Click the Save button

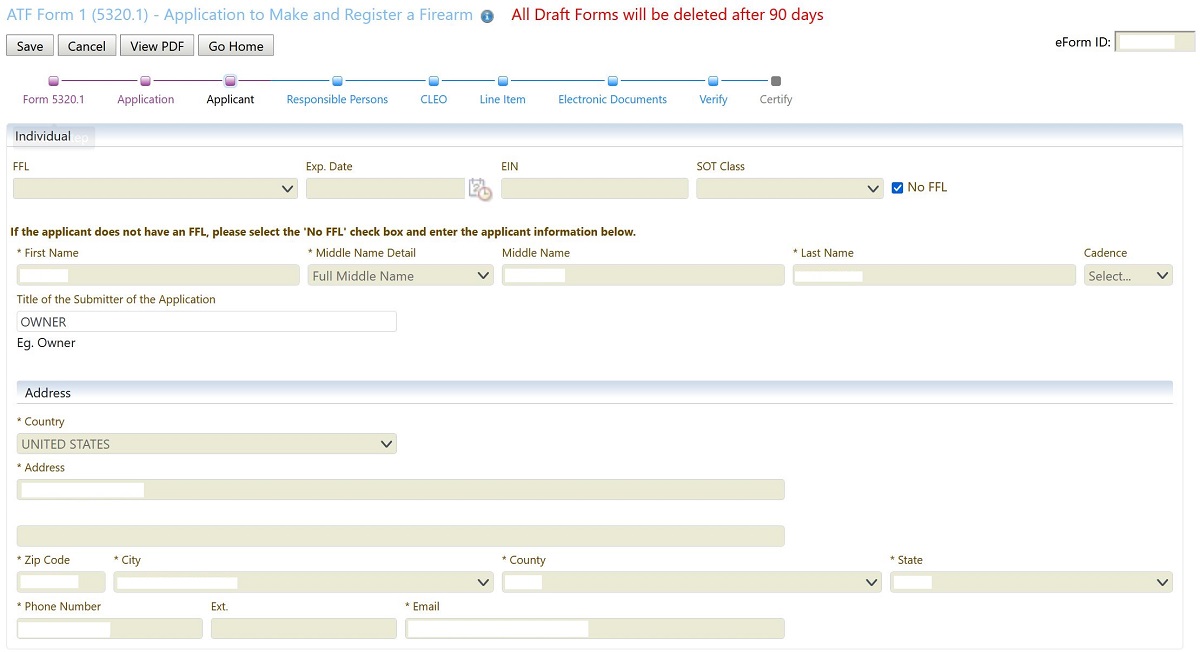click(30, 46)
